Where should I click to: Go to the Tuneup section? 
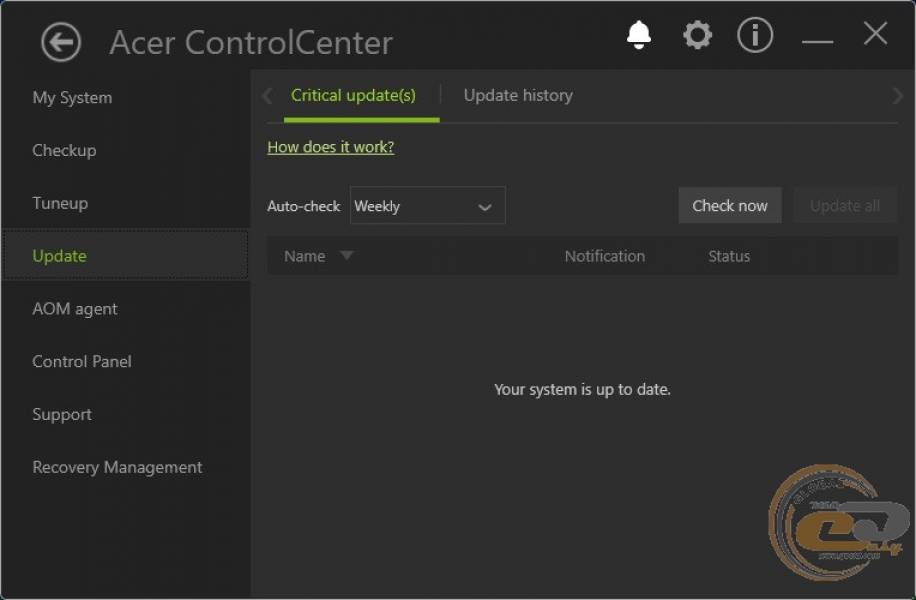pos(60,203)
